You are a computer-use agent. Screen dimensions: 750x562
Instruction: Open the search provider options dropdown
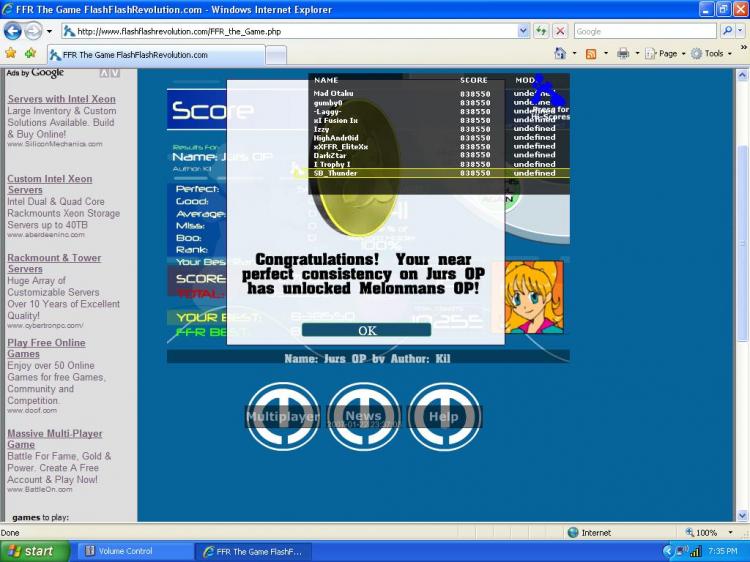pos(740,31)
